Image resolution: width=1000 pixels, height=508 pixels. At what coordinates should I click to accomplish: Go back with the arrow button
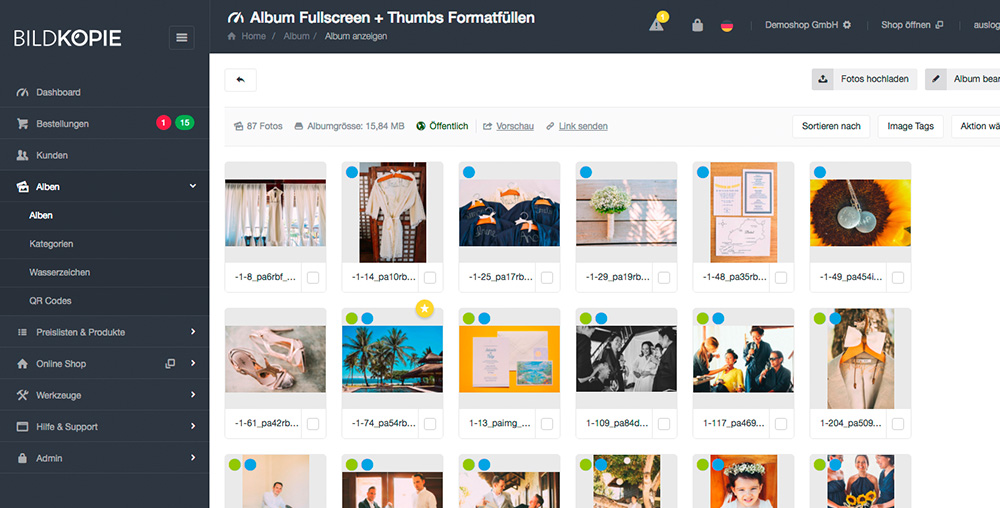240,80
